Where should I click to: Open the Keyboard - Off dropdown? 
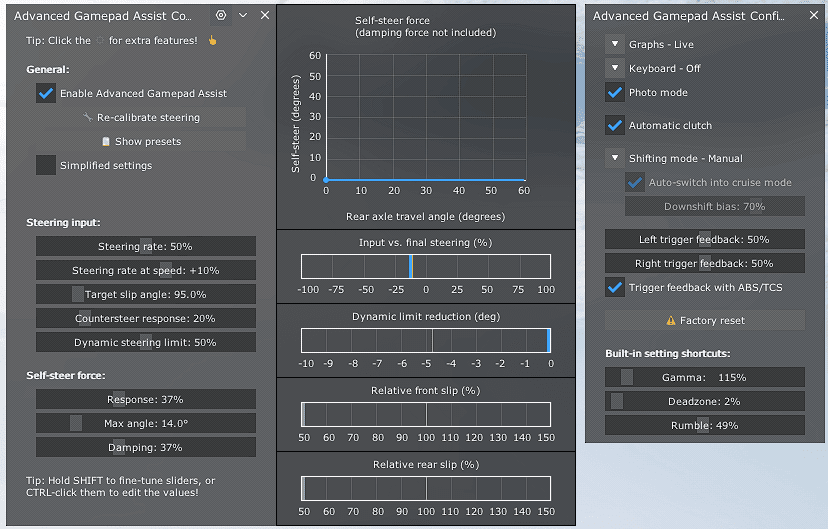(615, 68)
